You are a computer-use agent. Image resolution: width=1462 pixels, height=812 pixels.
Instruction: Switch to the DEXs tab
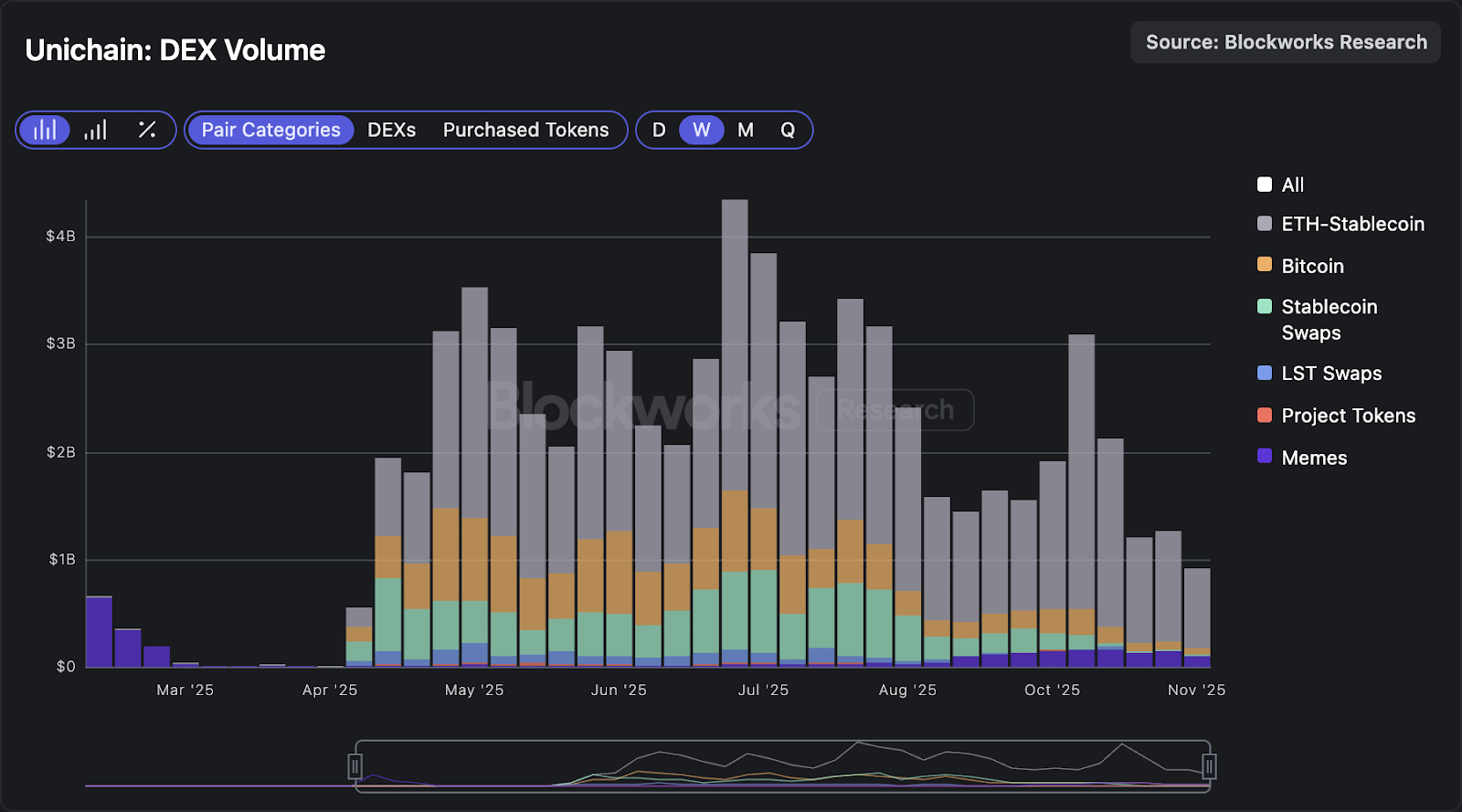coord(391,130)
